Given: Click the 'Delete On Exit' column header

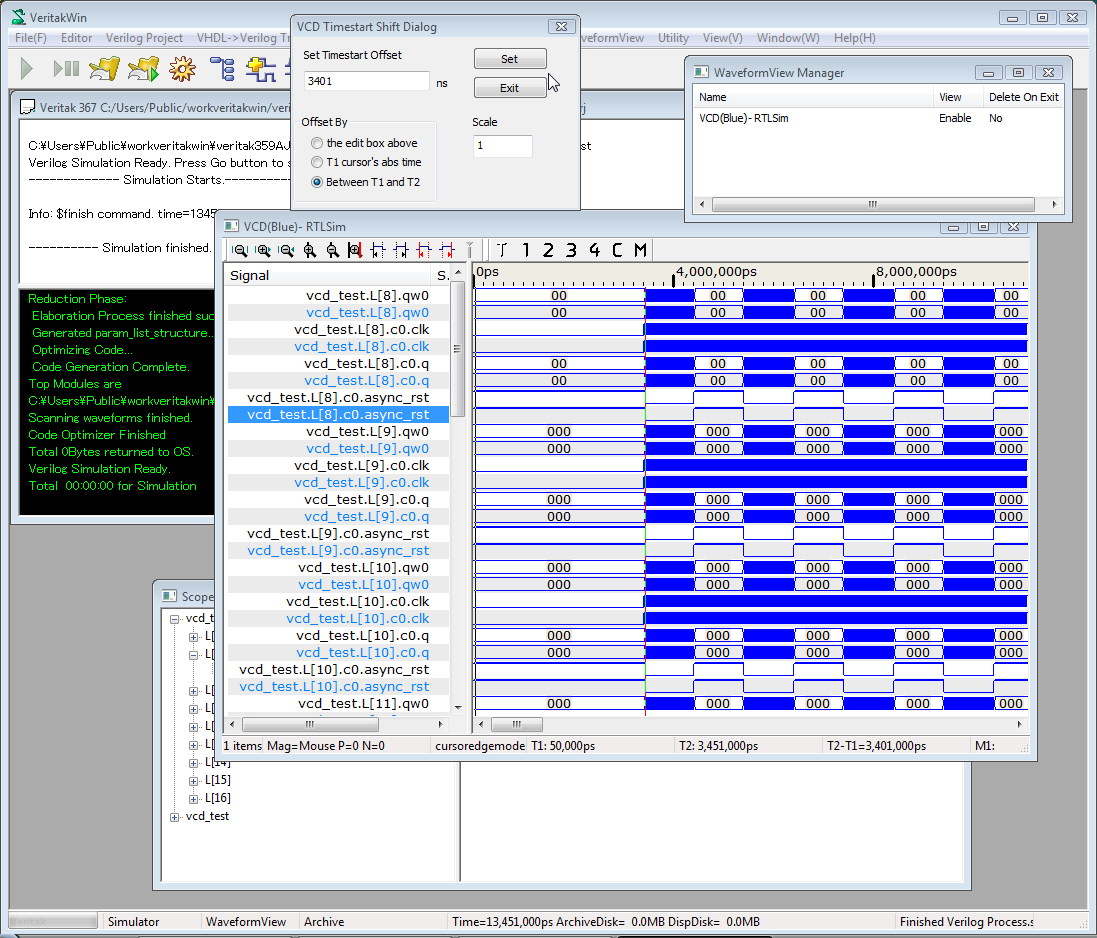Looking at the screenshot, I should 1023,97.
